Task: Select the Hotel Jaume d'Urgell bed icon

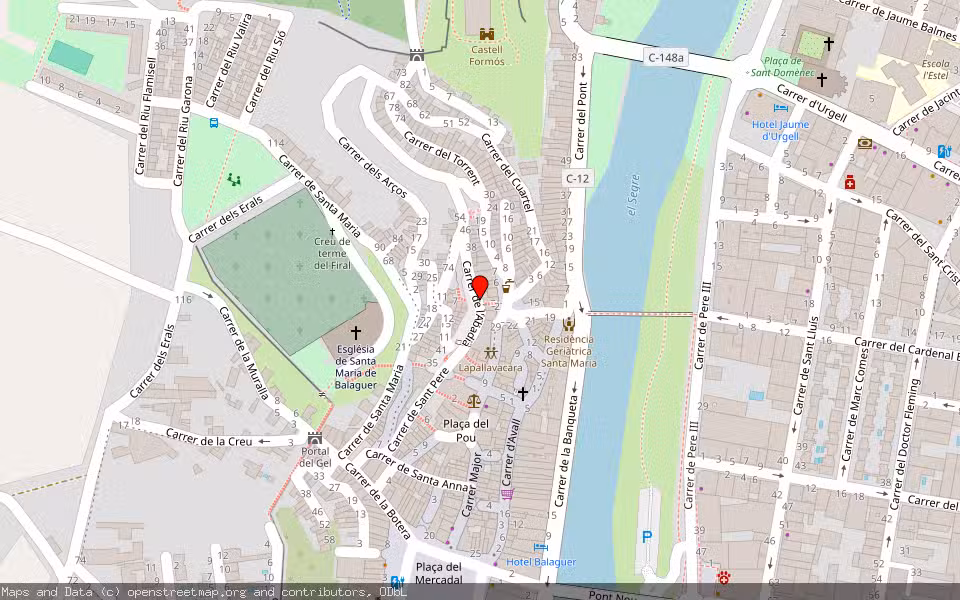Action: tap(781, 108)
